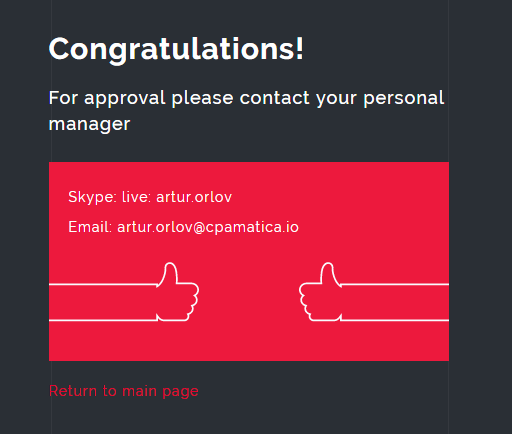Click the Skype: label text
Image resolution: width=512 pixels, height=434 pixels.
[92, 197]
